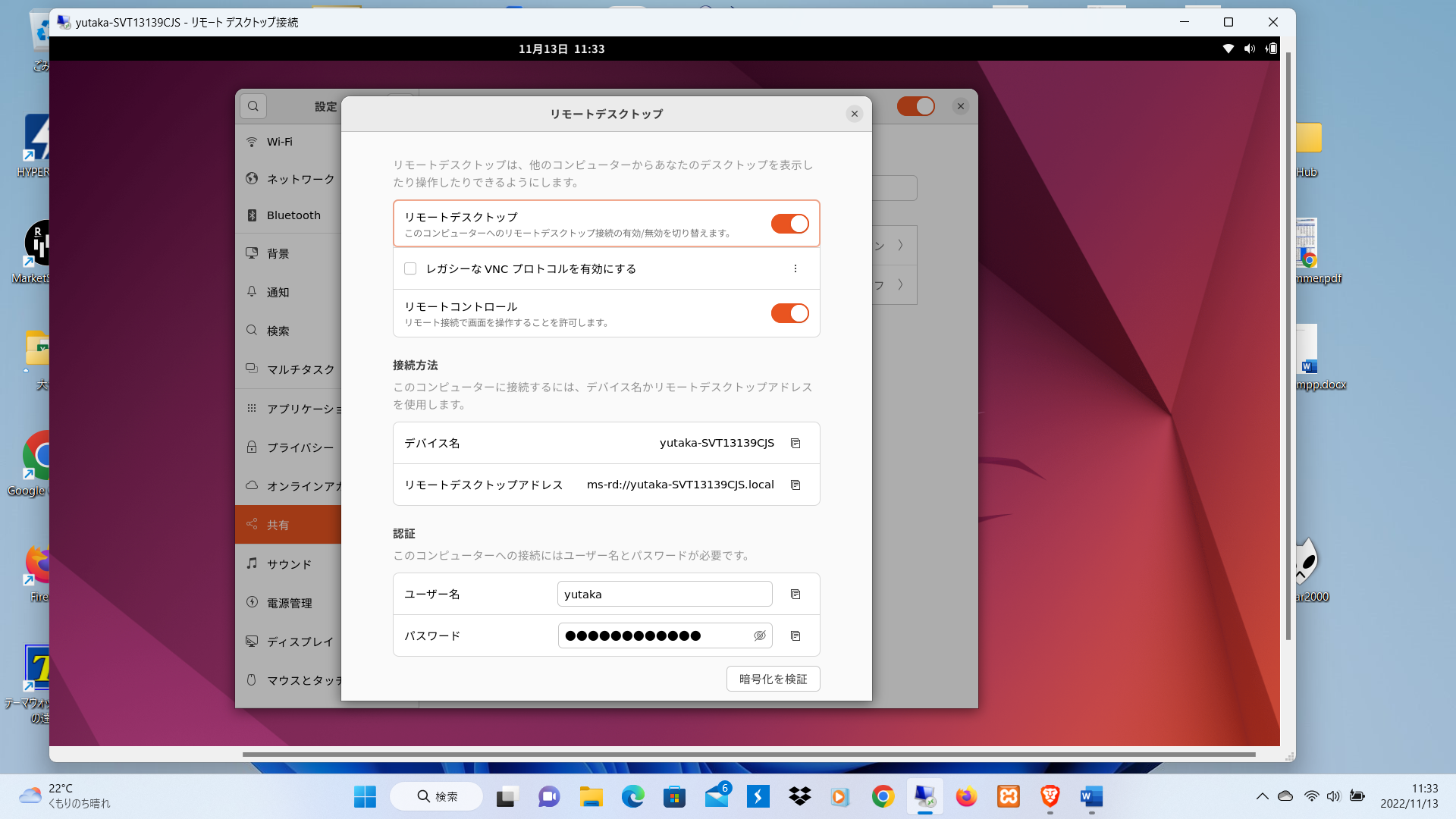
Task: Reveal the password with the eye icon
Action: (x=759, y=635)
